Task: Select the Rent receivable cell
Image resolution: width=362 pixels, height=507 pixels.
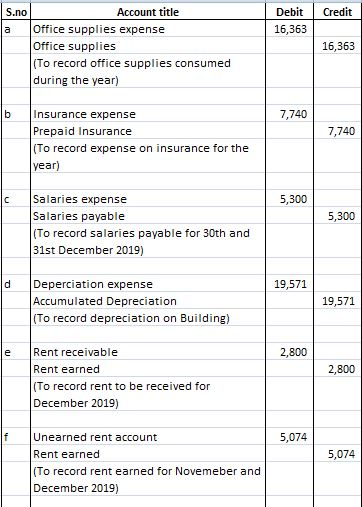Action: click(148, 352)
